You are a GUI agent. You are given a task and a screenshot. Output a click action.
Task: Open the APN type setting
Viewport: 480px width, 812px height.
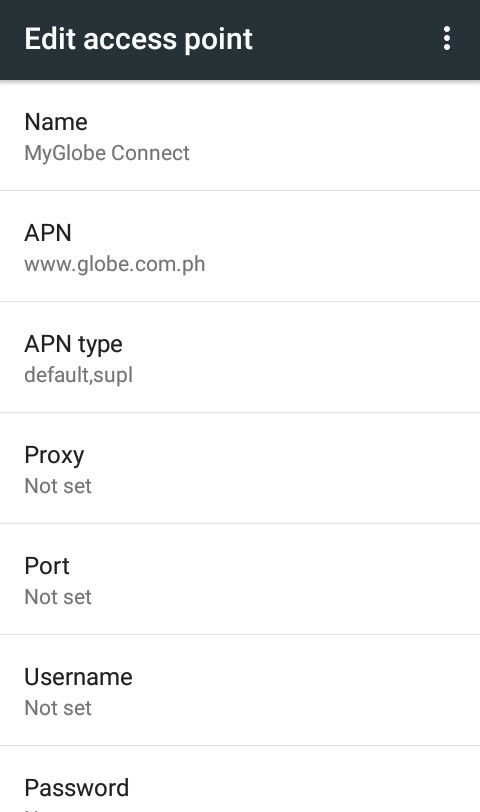240,357
